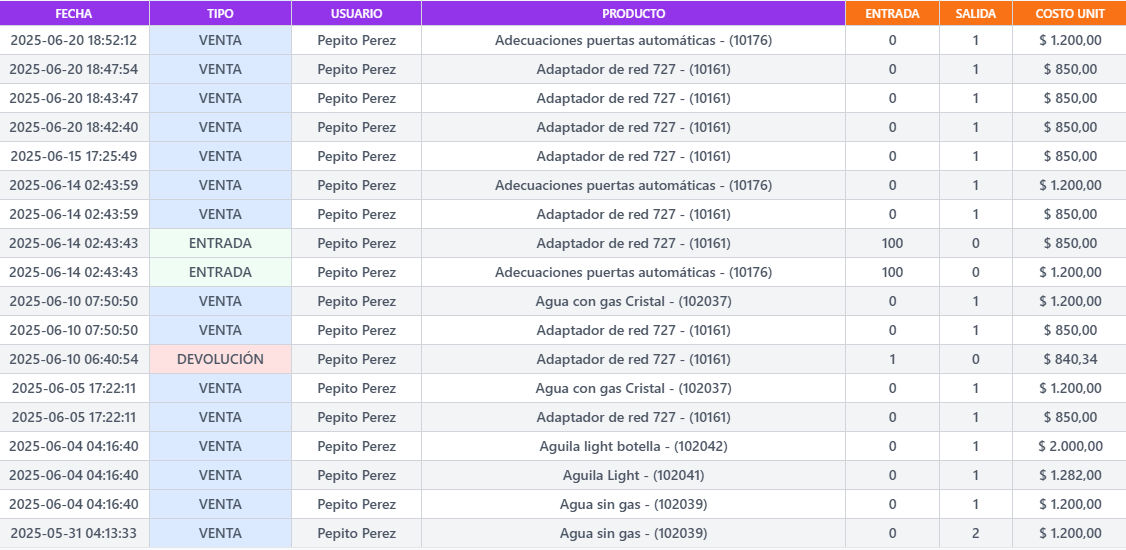Click the salida value 2 cell
This screenshot has height=550, width=1126.
point(975,533)
